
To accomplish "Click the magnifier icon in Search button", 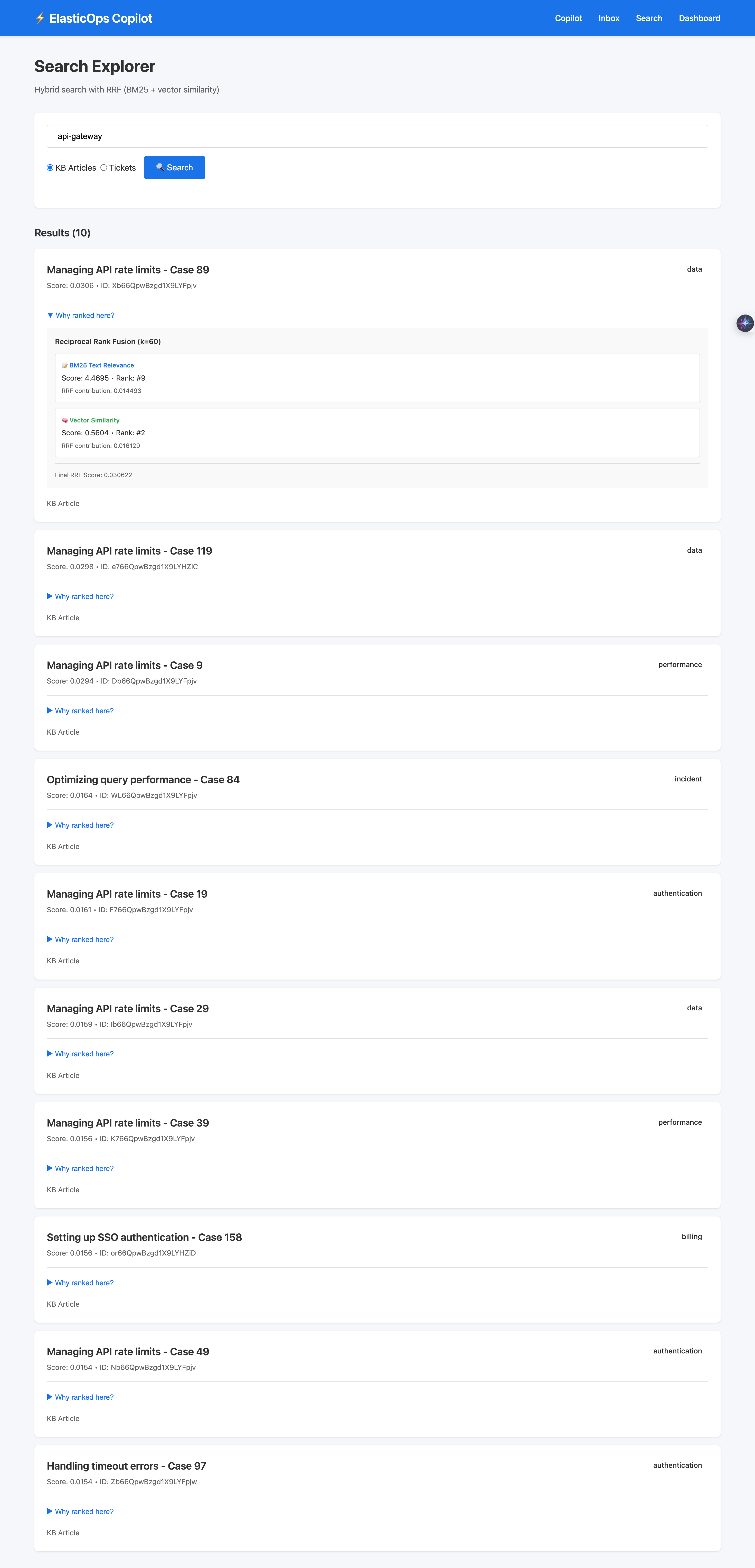I will tap(160, 167).
